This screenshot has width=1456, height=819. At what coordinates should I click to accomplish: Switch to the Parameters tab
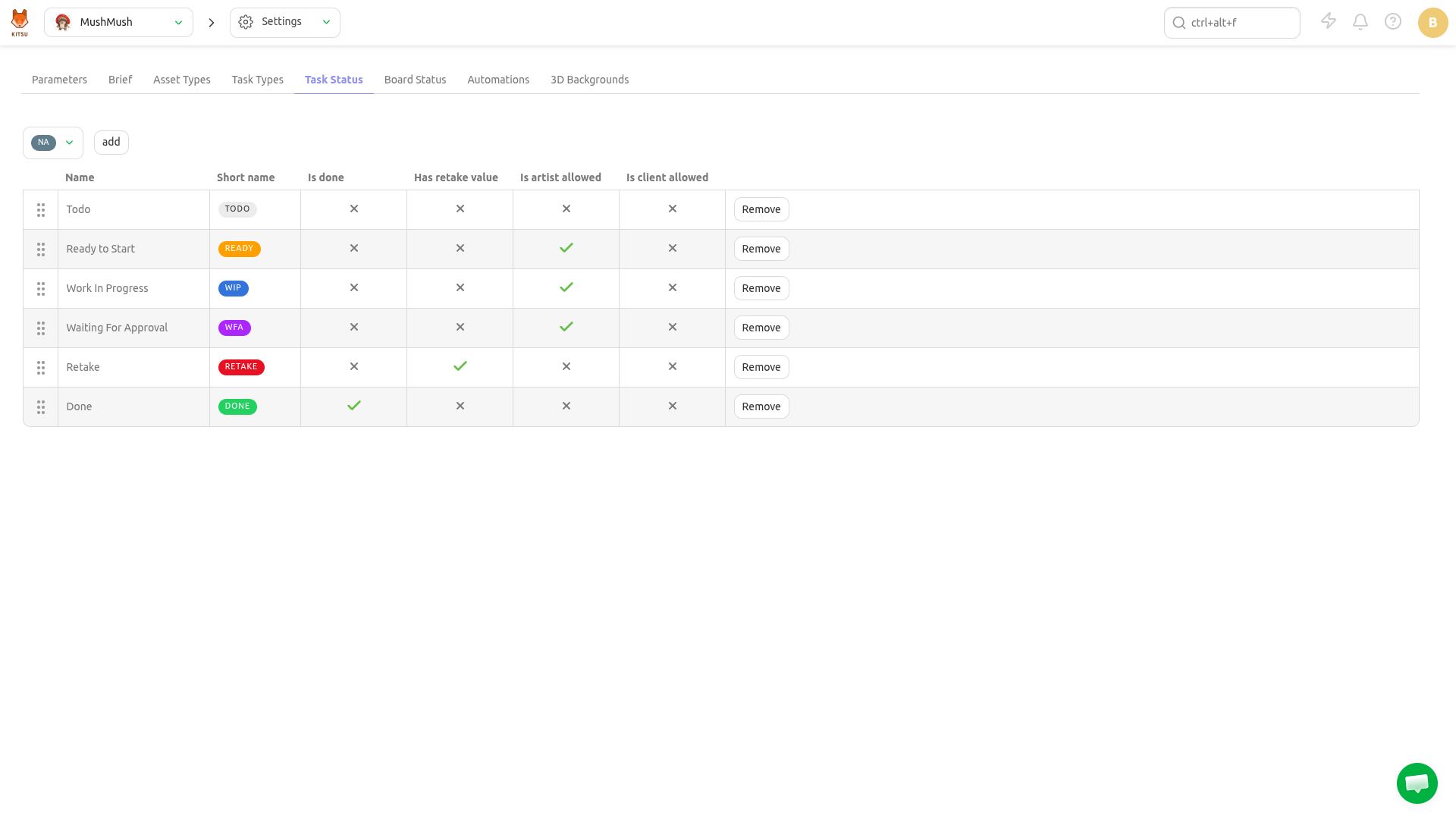[x=59, y=80]
